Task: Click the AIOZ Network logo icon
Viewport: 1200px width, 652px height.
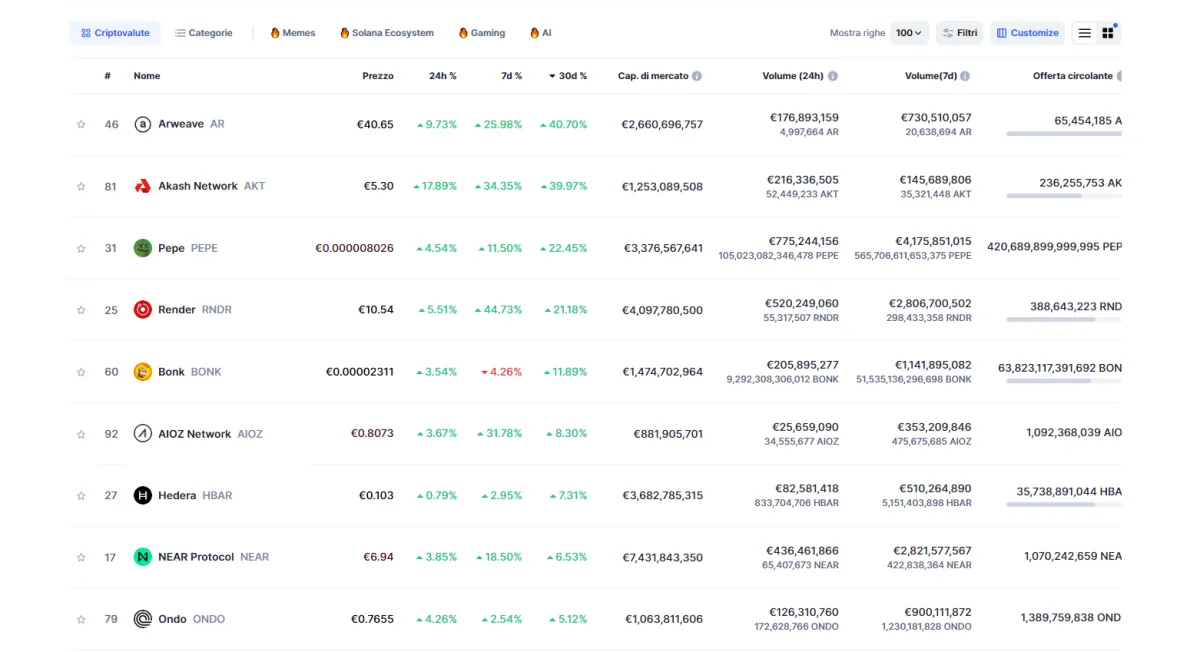Action: tap(143, 434)
